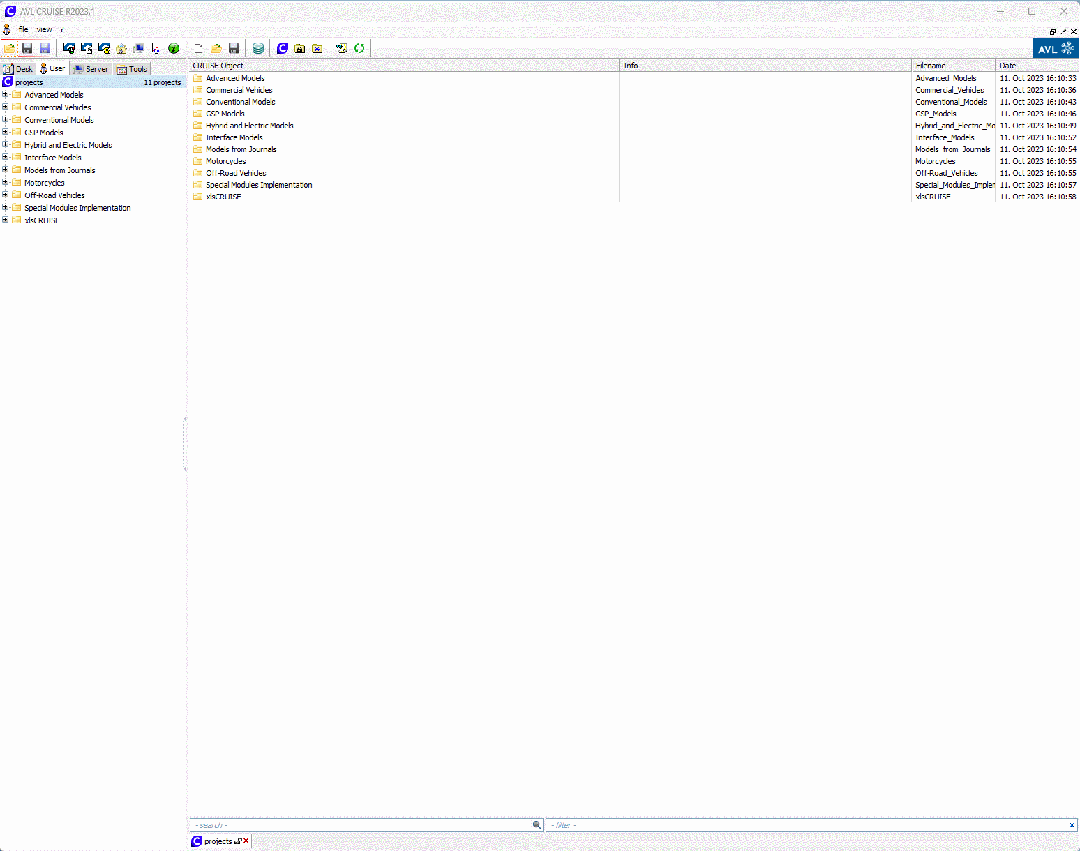Switch to the User tab
The width and height of the screenshot is (1080, 851).
click(52, 69)
